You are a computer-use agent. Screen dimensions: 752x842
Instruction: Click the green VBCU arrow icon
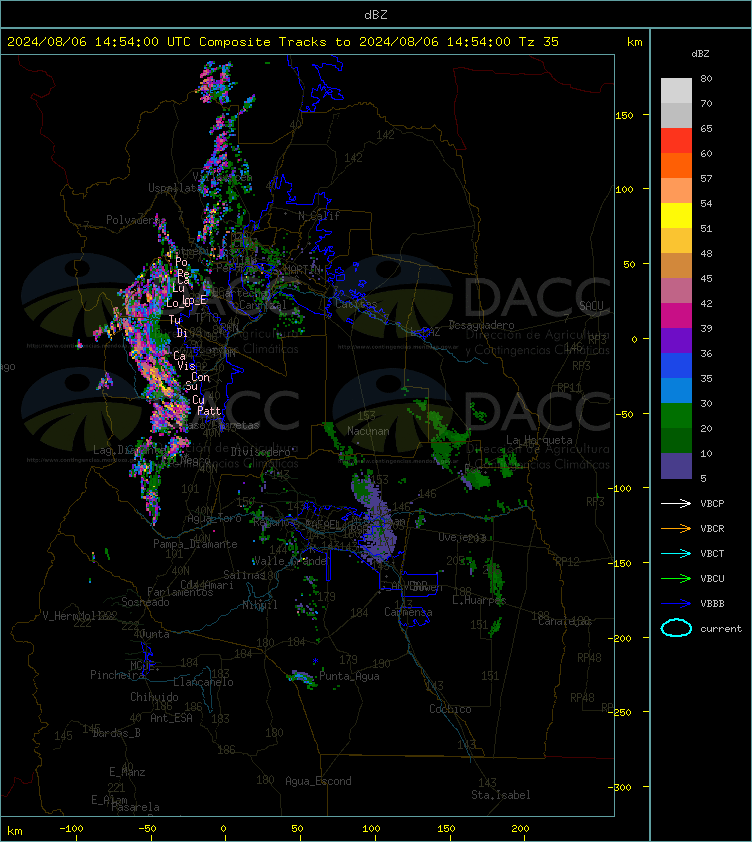(676, 578)
